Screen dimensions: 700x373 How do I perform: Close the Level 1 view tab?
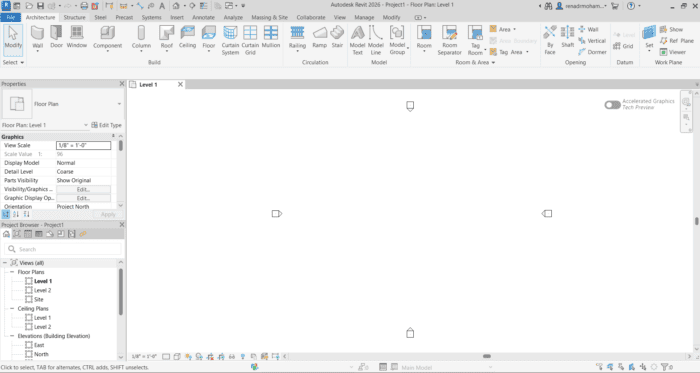pyautogui.click(x=180, y=84)
